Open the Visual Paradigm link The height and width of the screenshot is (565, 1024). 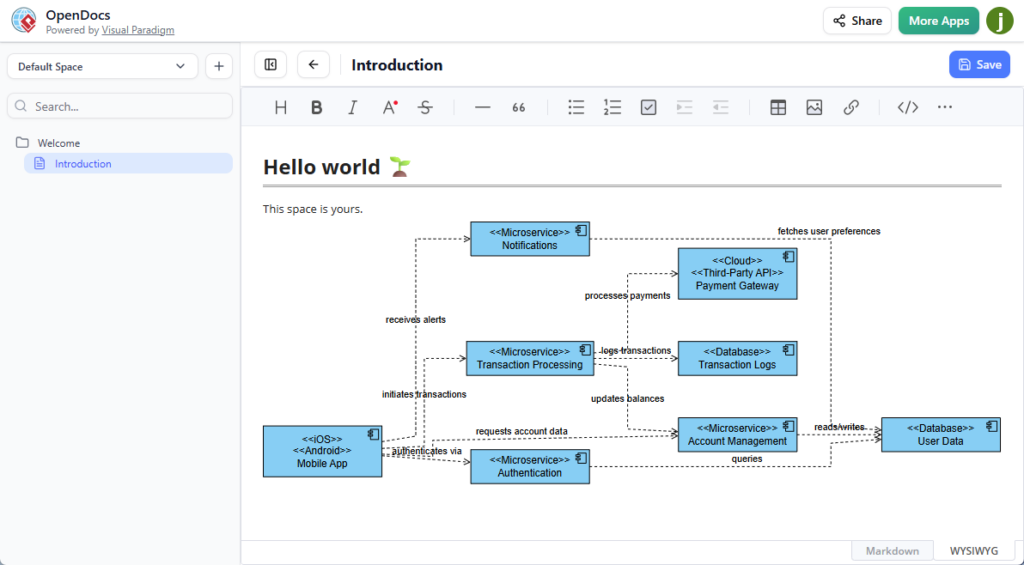click(138, 31)
